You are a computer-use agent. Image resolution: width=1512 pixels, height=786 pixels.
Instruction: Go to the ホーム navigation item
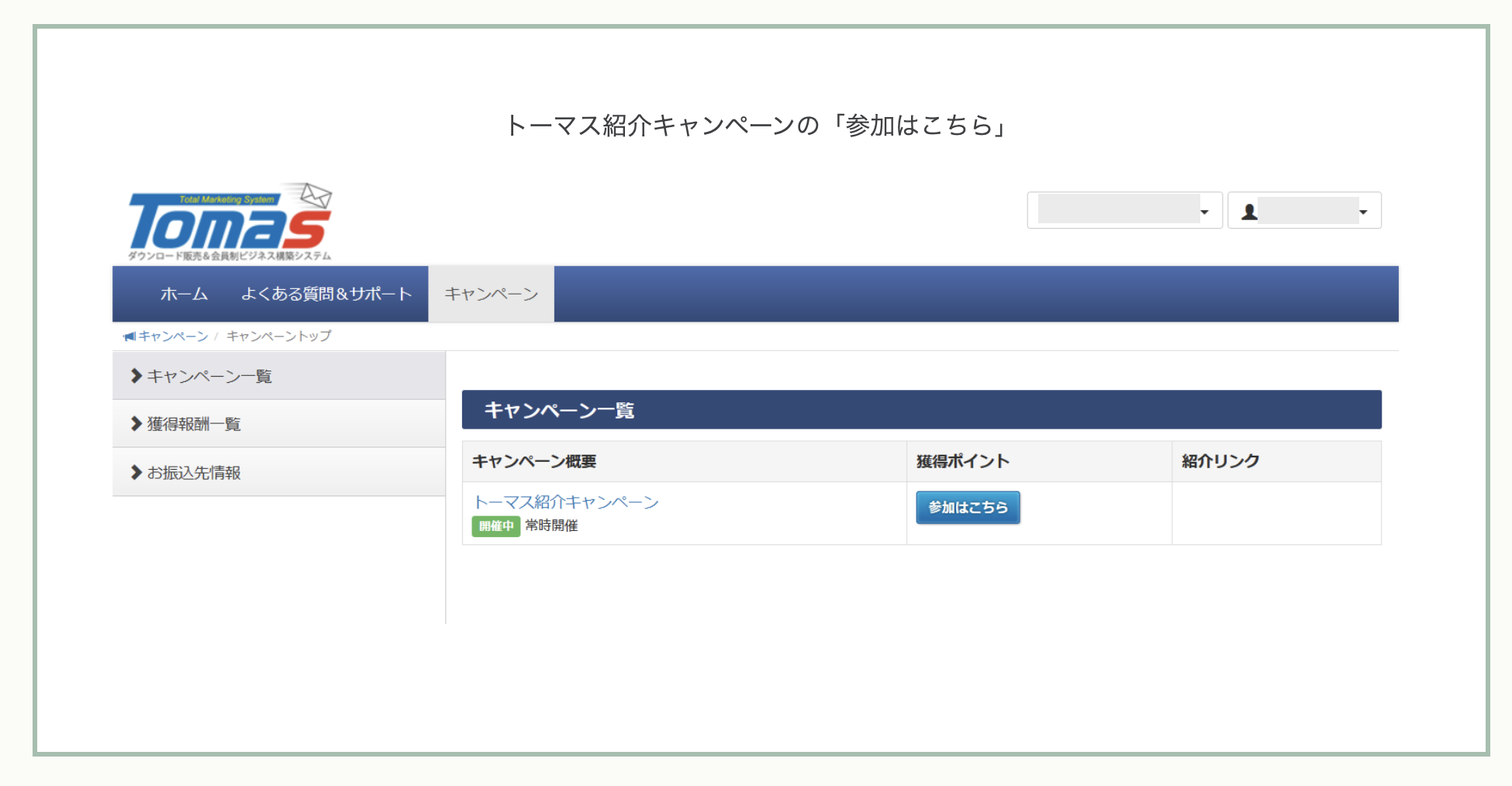184,295
